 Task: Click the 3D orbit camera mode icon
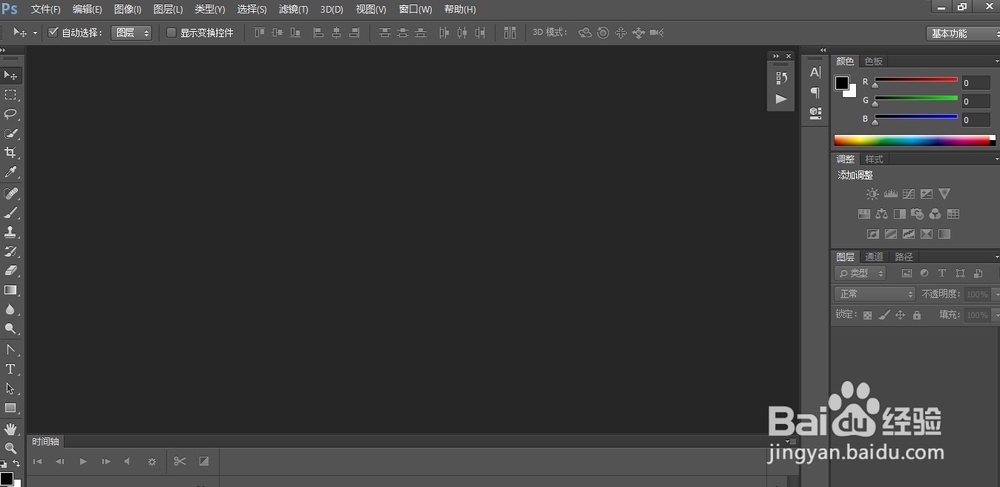pos(585,33)
